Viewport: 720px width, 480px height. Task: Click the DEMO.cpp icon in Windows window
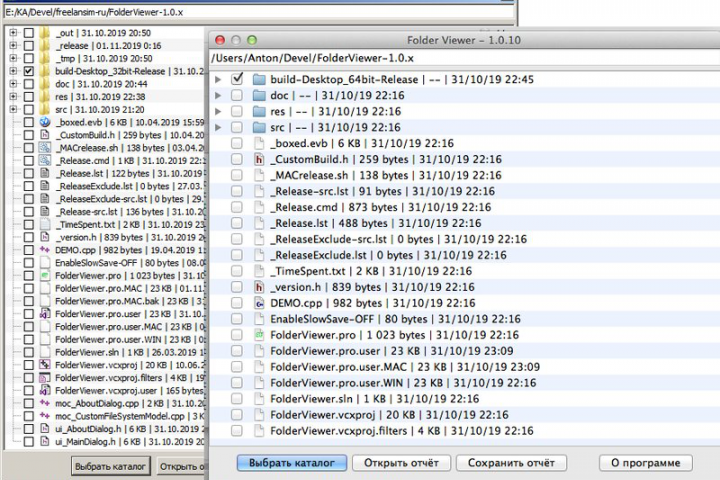tap(45, 250)
